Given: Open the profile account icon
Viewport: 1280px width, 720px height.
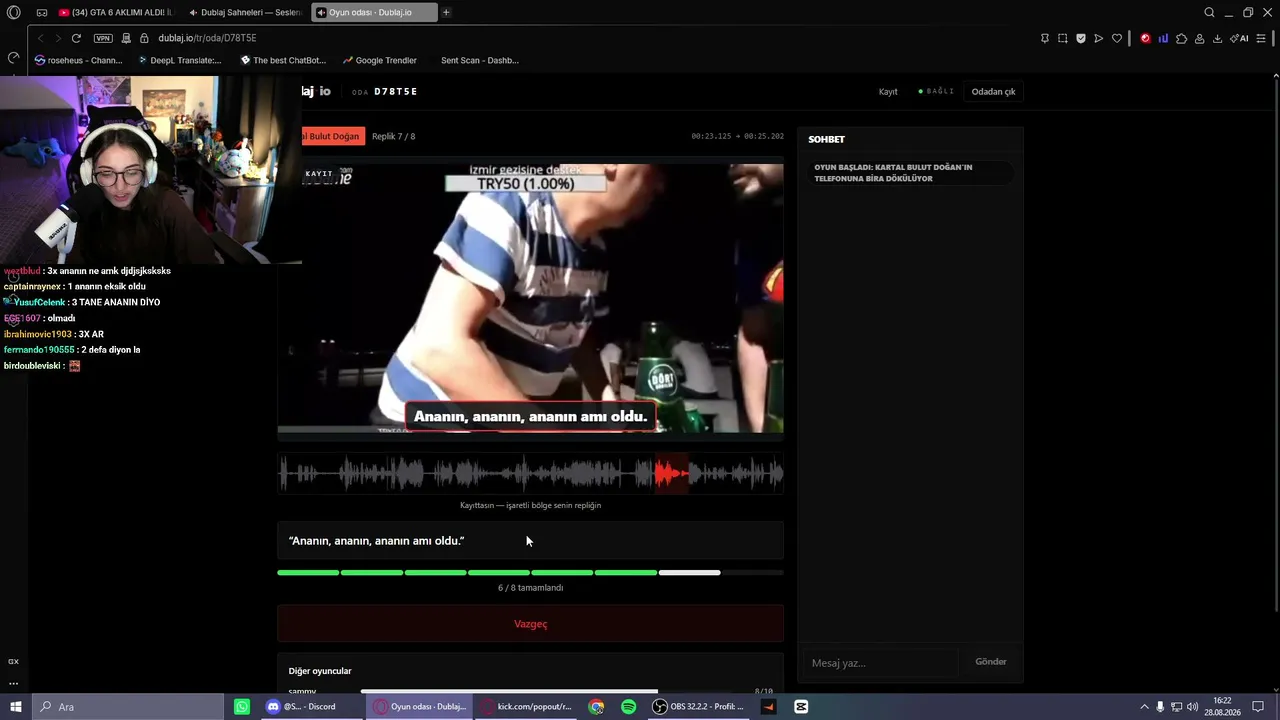Looking at the screenshot, I should pyautogui.click(x=1200, y=38).
